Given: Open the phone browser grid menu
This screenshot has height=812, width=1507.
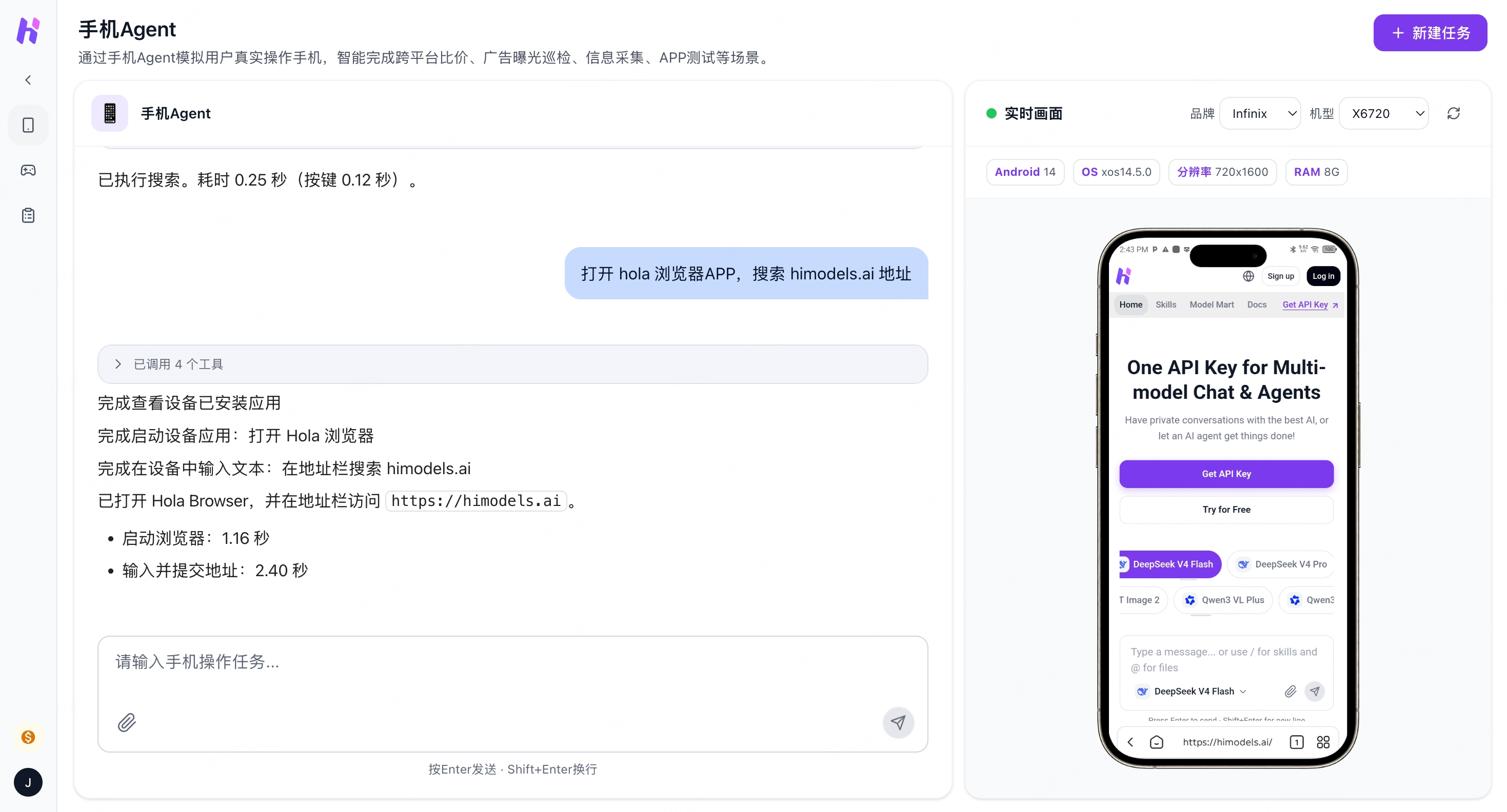Looking at the screenshot, I should [x=1323, y=742].
